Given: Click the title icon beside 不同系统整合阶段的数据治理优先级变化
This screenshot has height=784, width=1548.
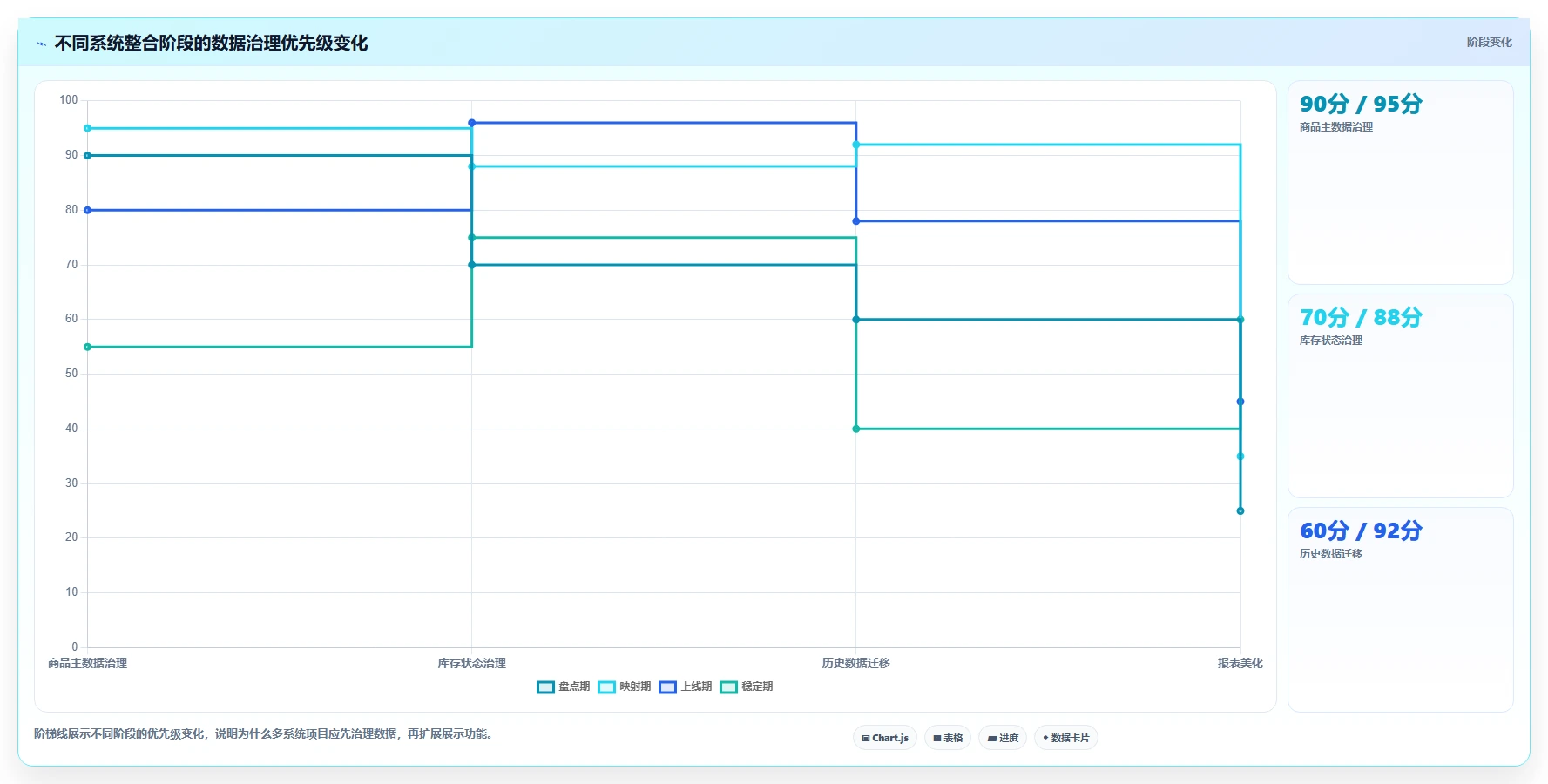Looking at the screenshot, I should point(41,44).
